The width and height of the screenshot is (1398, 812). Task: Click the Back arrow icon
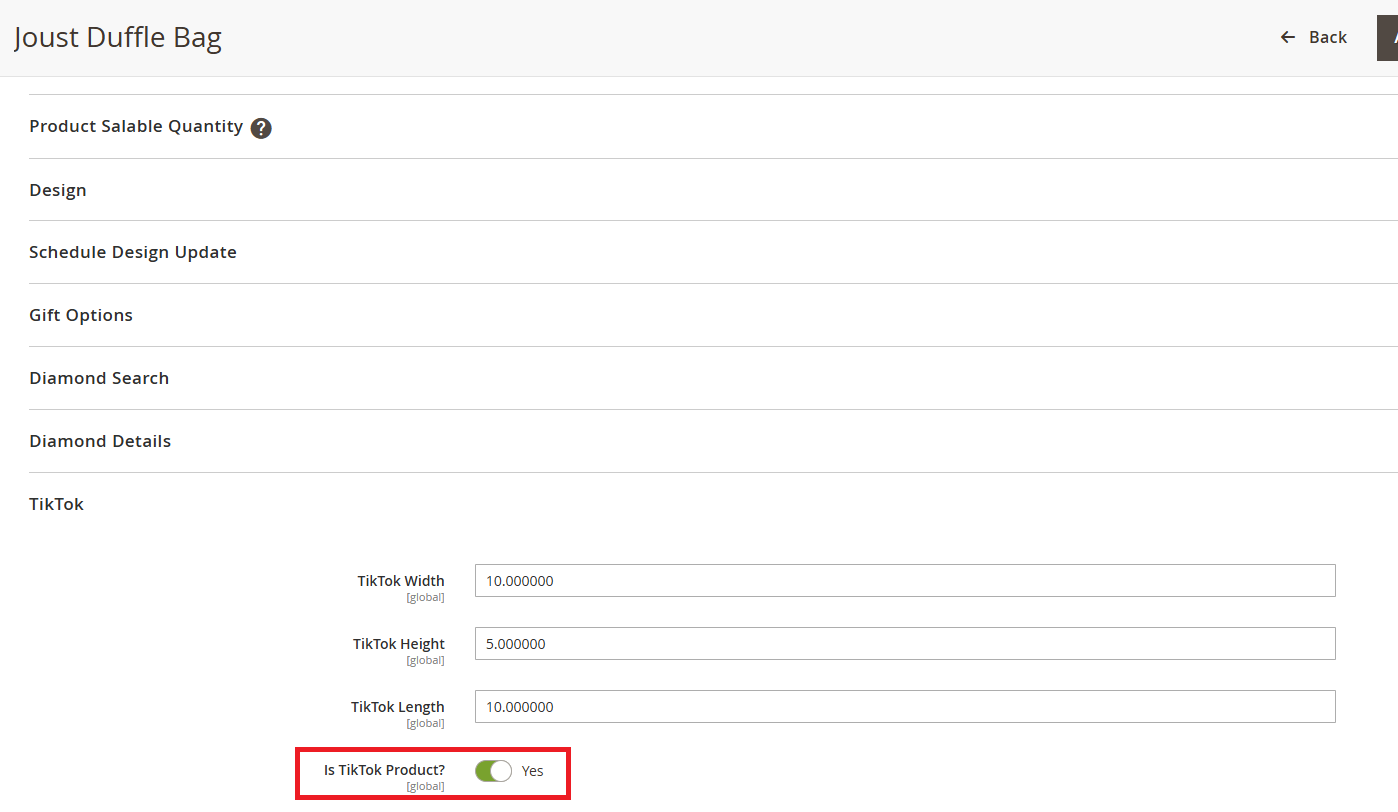[1288, 37]
